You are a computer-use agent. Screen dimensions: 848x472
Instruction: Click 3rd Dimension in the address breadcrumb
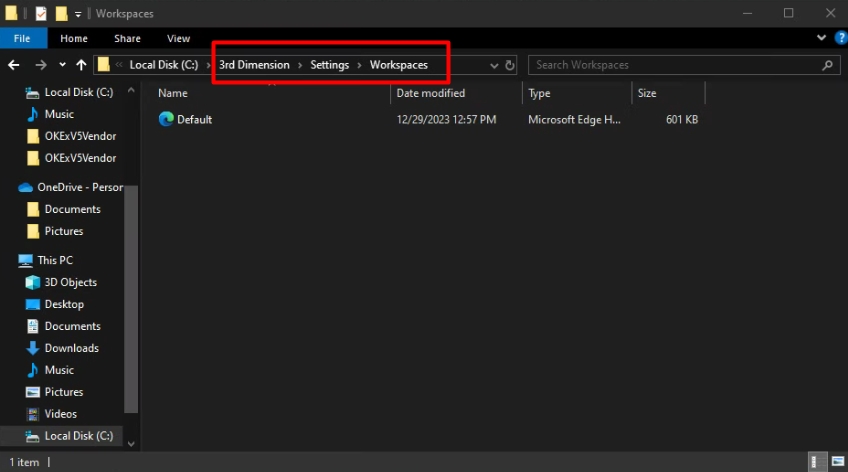[254, 65]
